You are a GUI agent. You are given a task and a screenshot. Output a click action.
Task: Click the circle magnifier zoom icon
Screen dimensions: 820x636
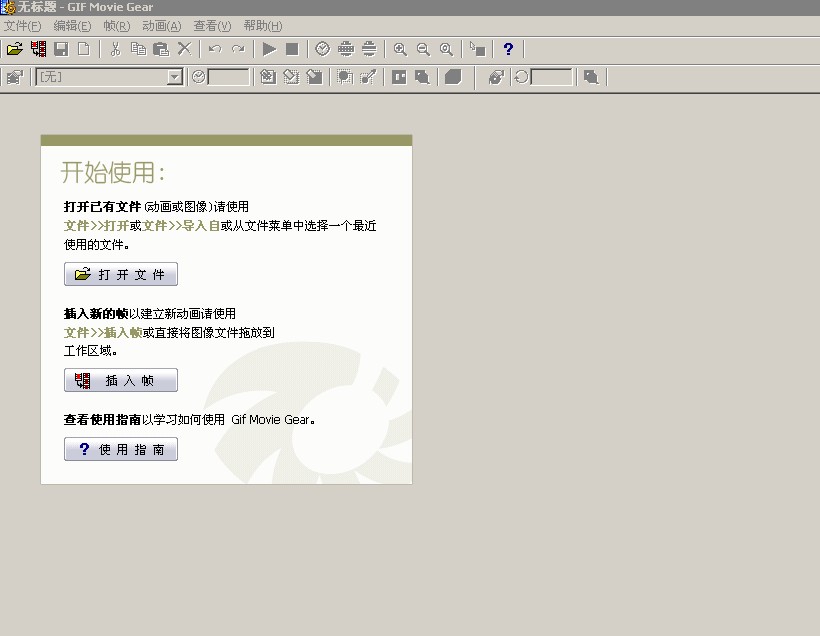tap(446, 49)
